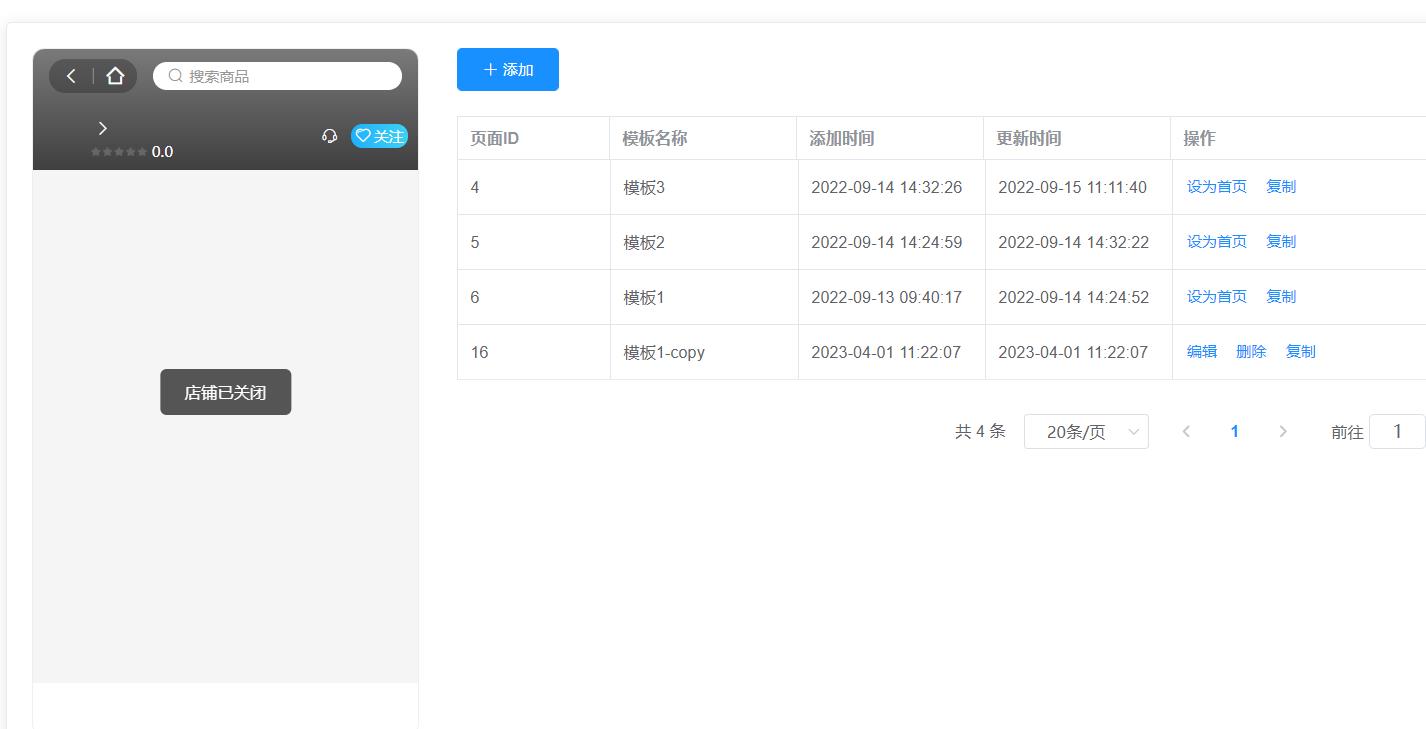Viewport: 1426px width, 729px height.
Task: Open the 20条/页 page size dropdown
Action: point(1086,432)
